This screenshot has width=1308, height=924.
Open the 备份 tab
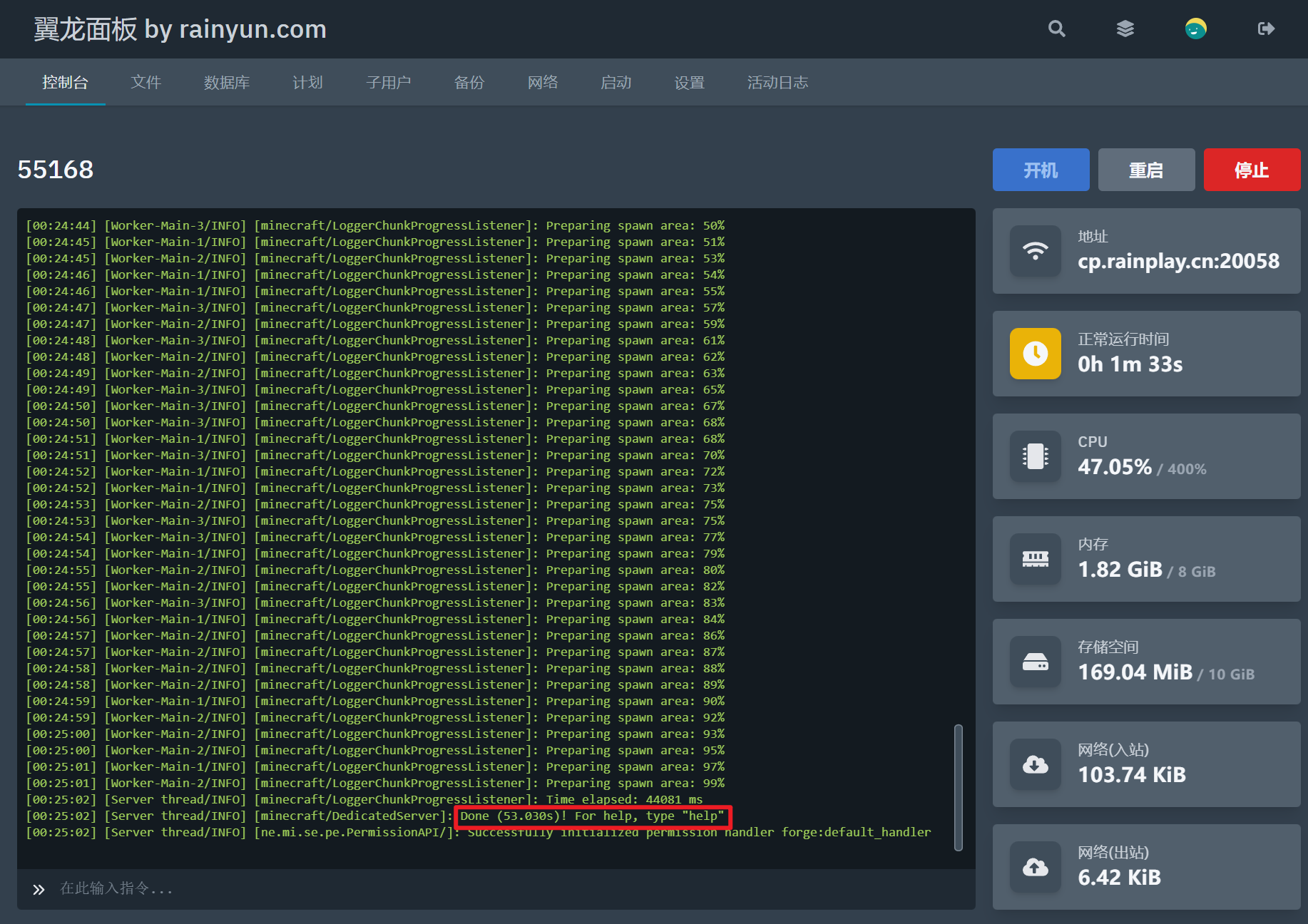click(469, 83)
